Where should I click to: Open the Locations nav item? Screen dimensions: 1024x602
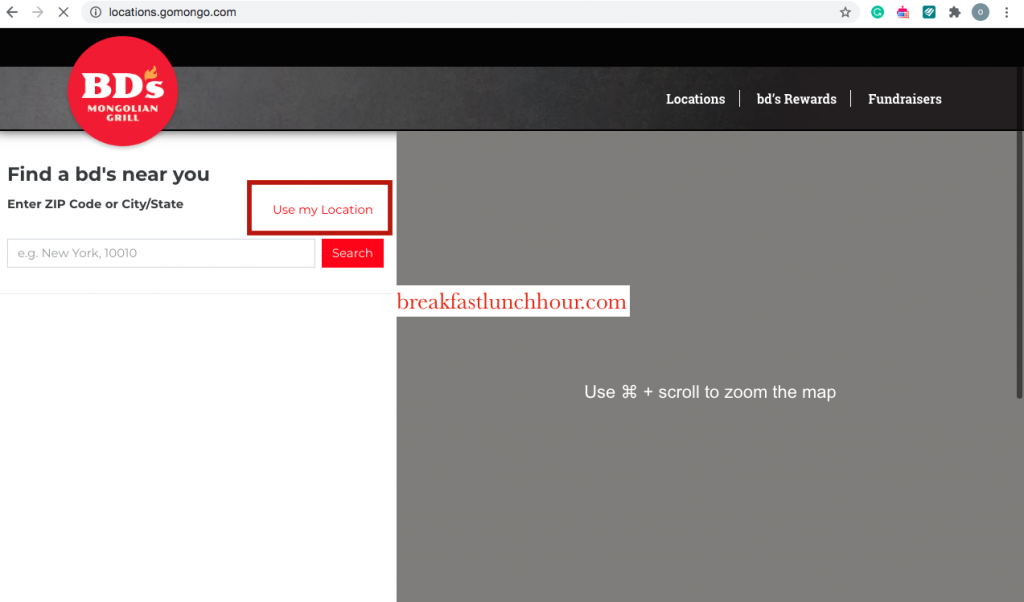695,99
